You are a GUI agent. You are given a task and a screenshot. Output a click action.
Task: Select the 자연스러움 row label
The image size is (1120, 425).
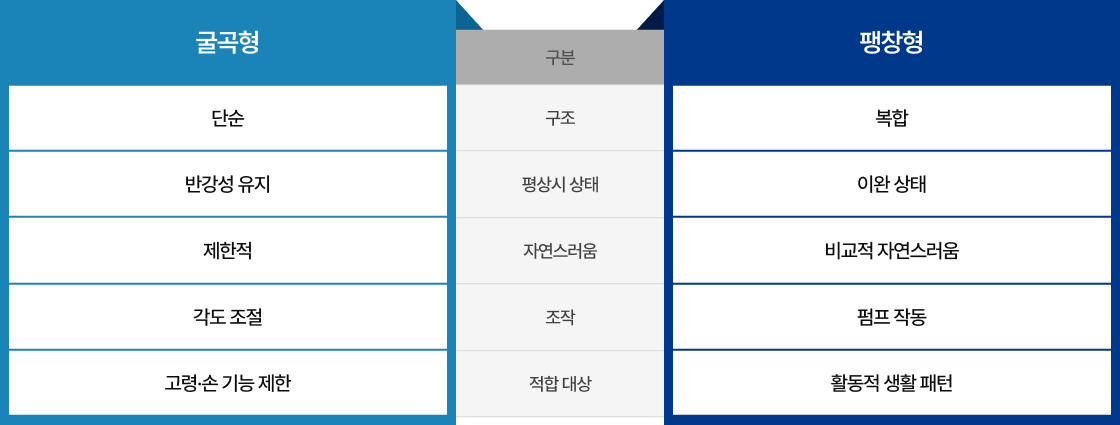560,250
